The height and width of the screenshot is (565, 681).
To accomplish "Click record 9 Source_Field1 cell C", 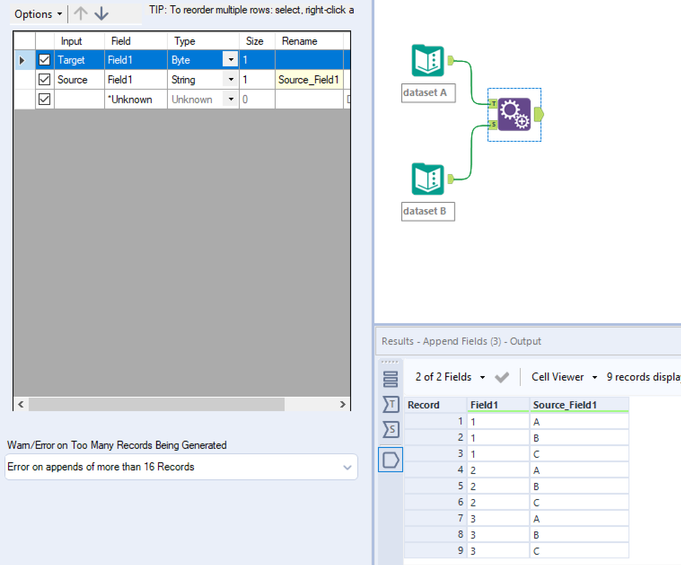I will tap(579, 551).
